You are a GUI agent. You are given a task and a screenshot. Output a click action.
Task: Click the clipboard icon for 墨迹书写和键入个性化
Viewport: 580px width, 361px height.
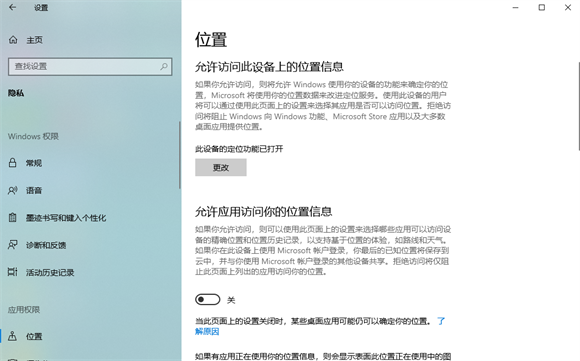click(13, 217)
